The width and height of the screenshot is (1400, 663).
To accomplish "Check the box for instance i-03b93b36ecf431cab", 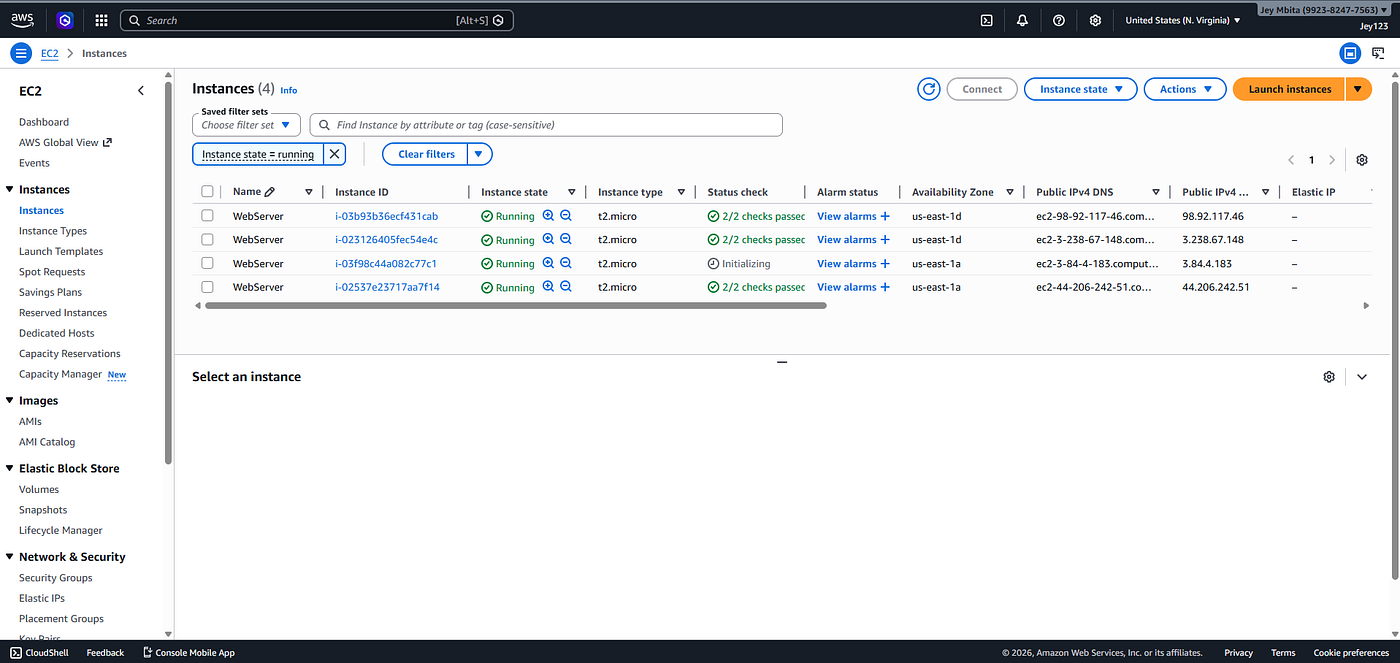I will click(x=207, y=216).
